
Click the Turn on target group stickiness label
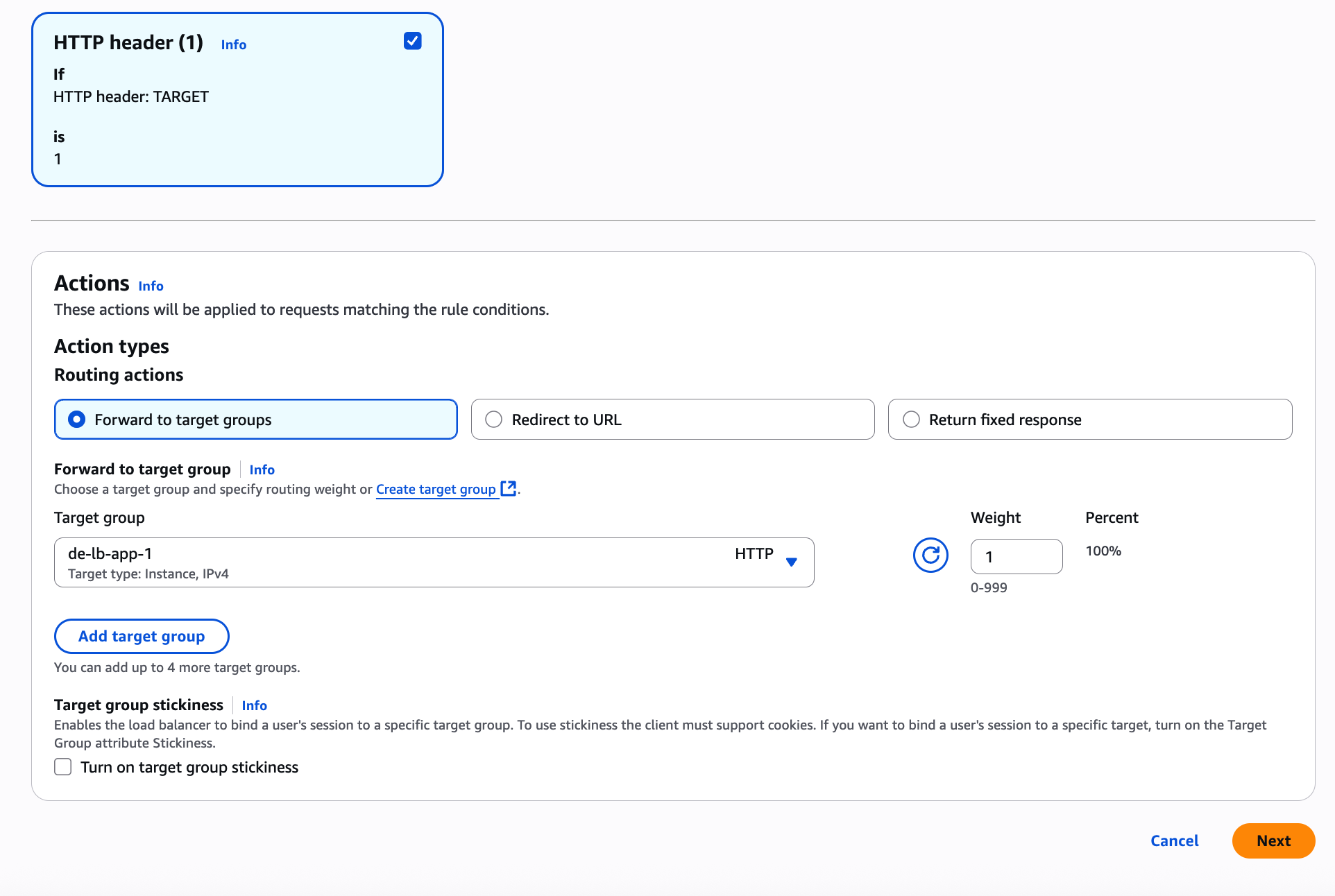pos(189,767)
